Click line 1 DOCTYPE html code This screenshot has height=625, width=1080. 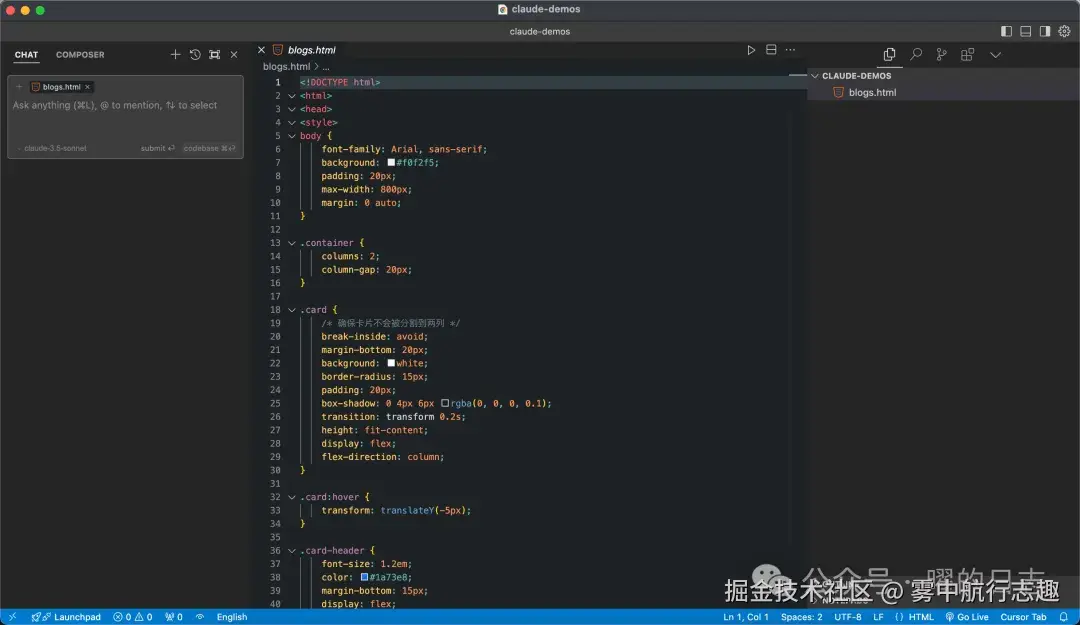pyautogui.click(x=340, y=82)
